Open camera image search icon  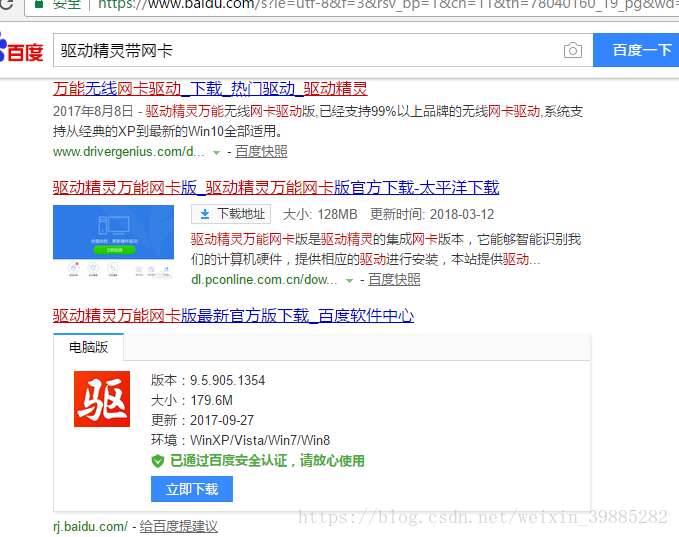pyautogui.click(x=572, y=50)
